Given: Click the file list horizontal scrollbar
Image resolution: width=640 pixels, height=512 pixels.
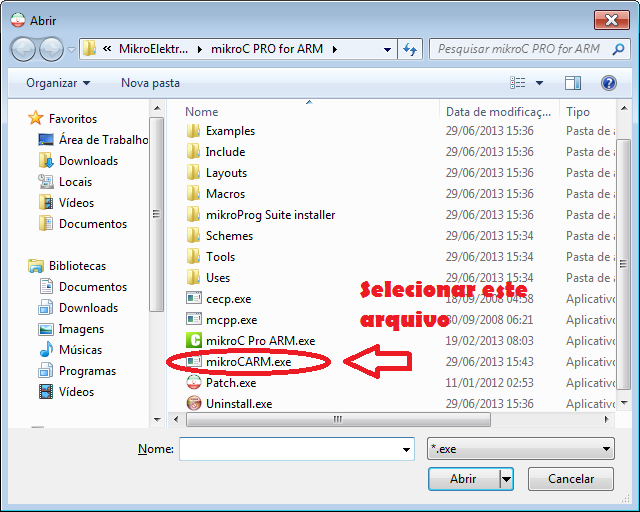Looking at the screenshot, I should click(x=338, y=419).
